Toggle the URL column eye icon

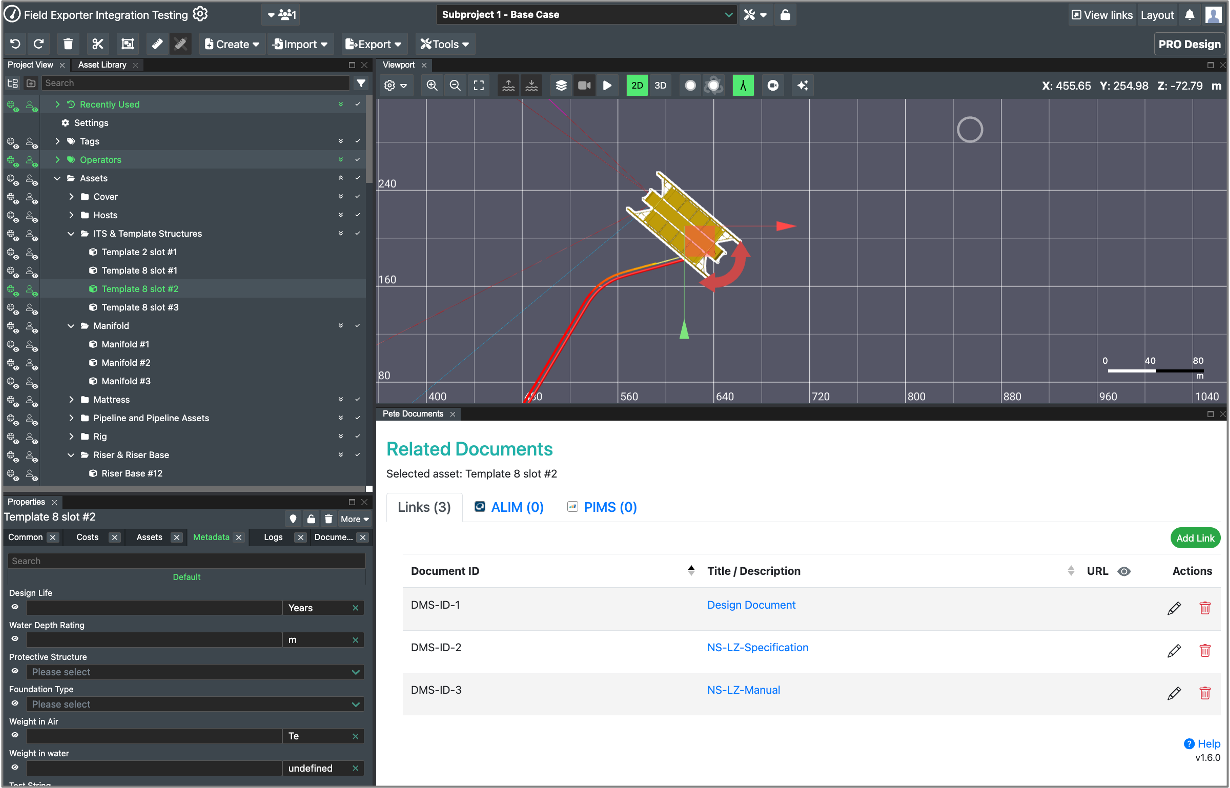1124,572
